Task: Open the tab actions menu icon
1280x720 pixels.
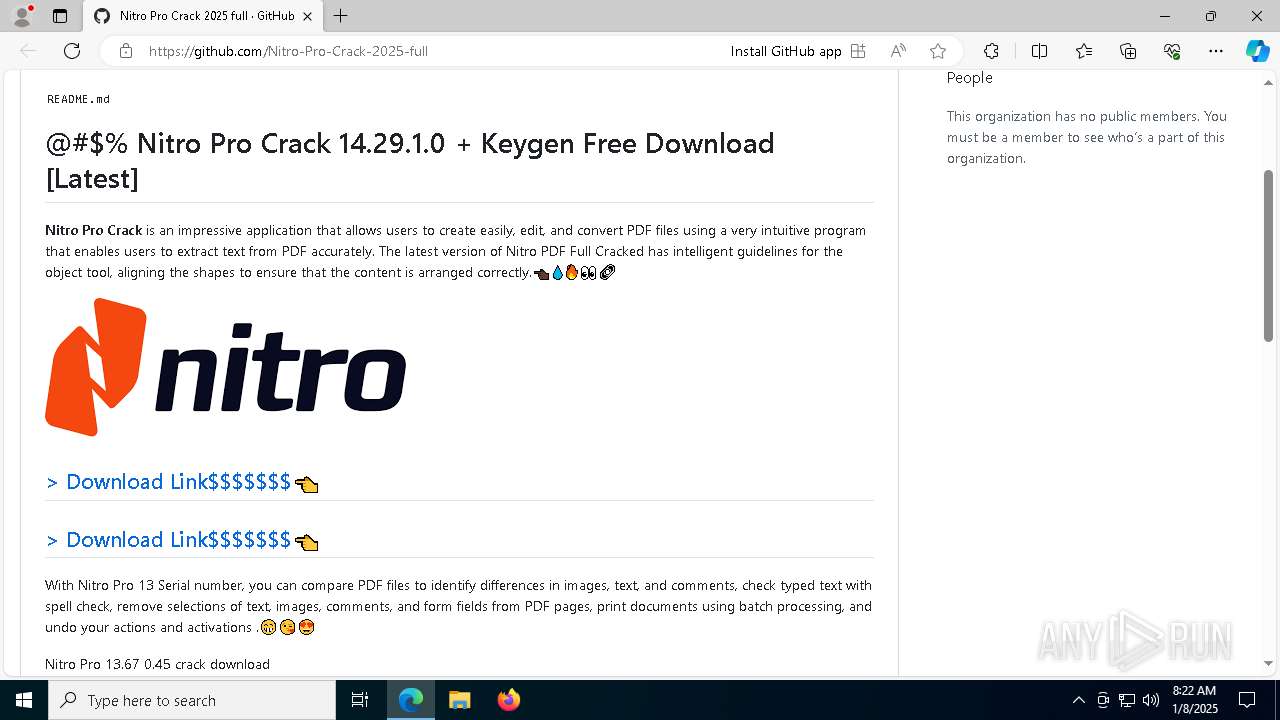Action: coord(60,16)
